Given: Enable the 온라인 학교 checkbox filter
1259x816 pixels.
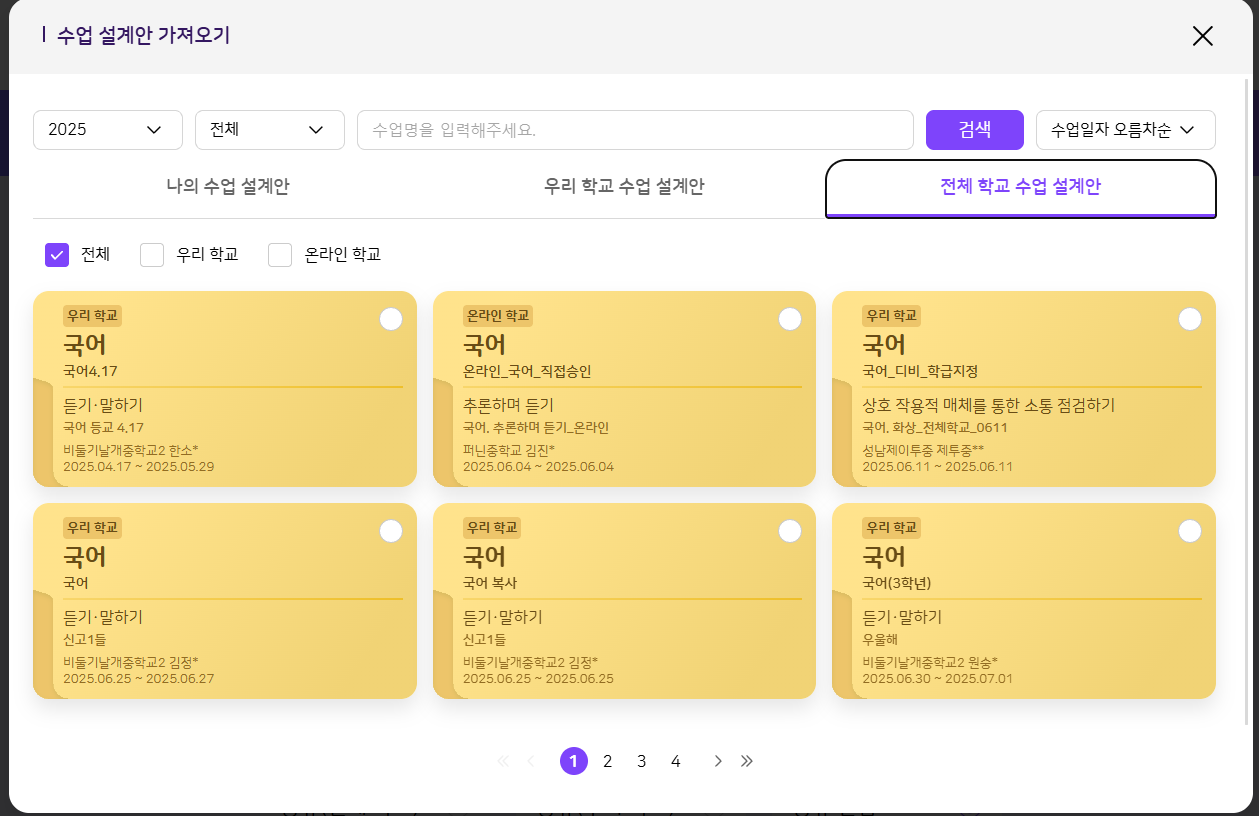Looking at the screenshot, I should (x=280, y=255).
